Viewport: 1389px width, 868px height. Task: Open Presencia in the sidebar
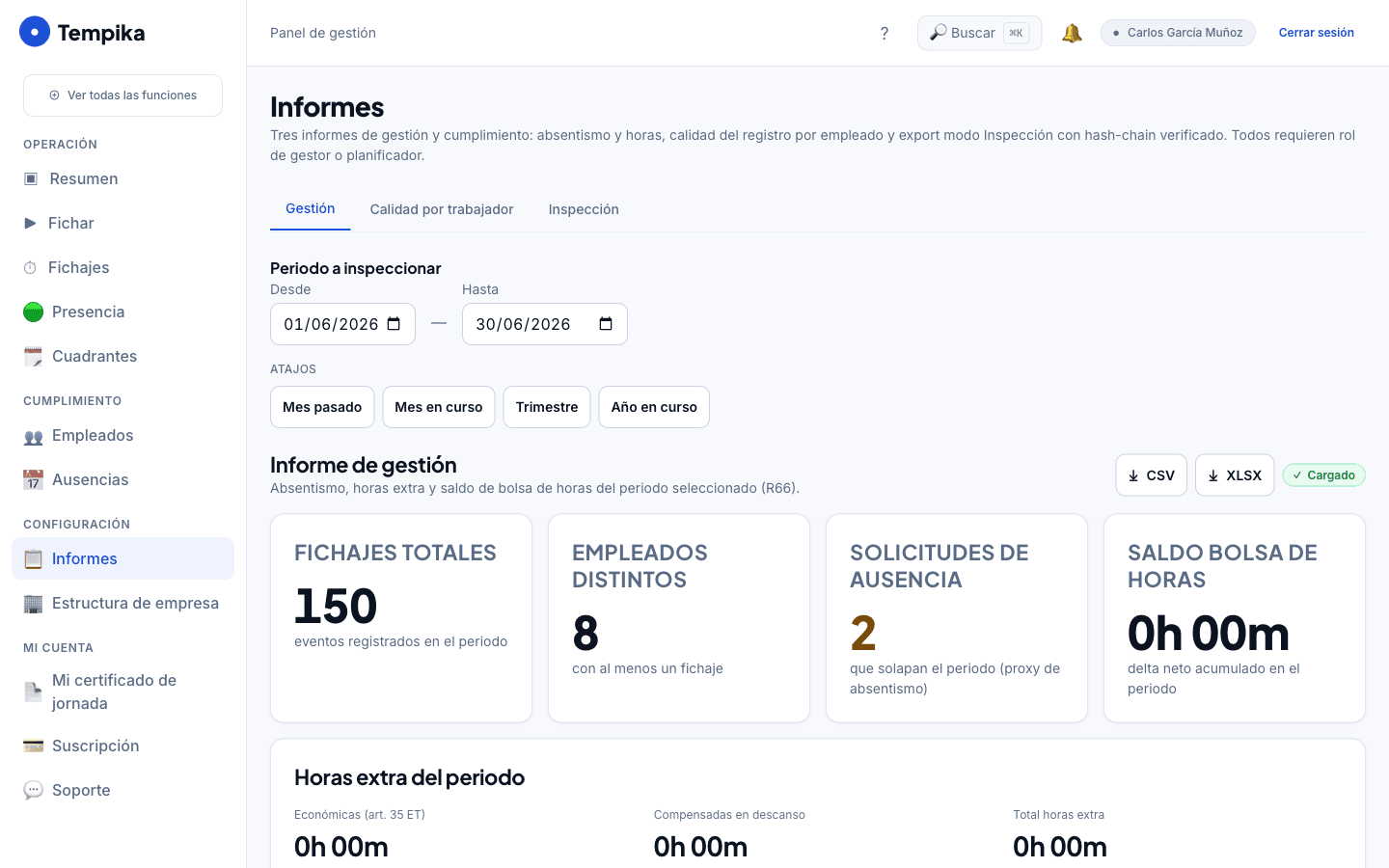123,312
